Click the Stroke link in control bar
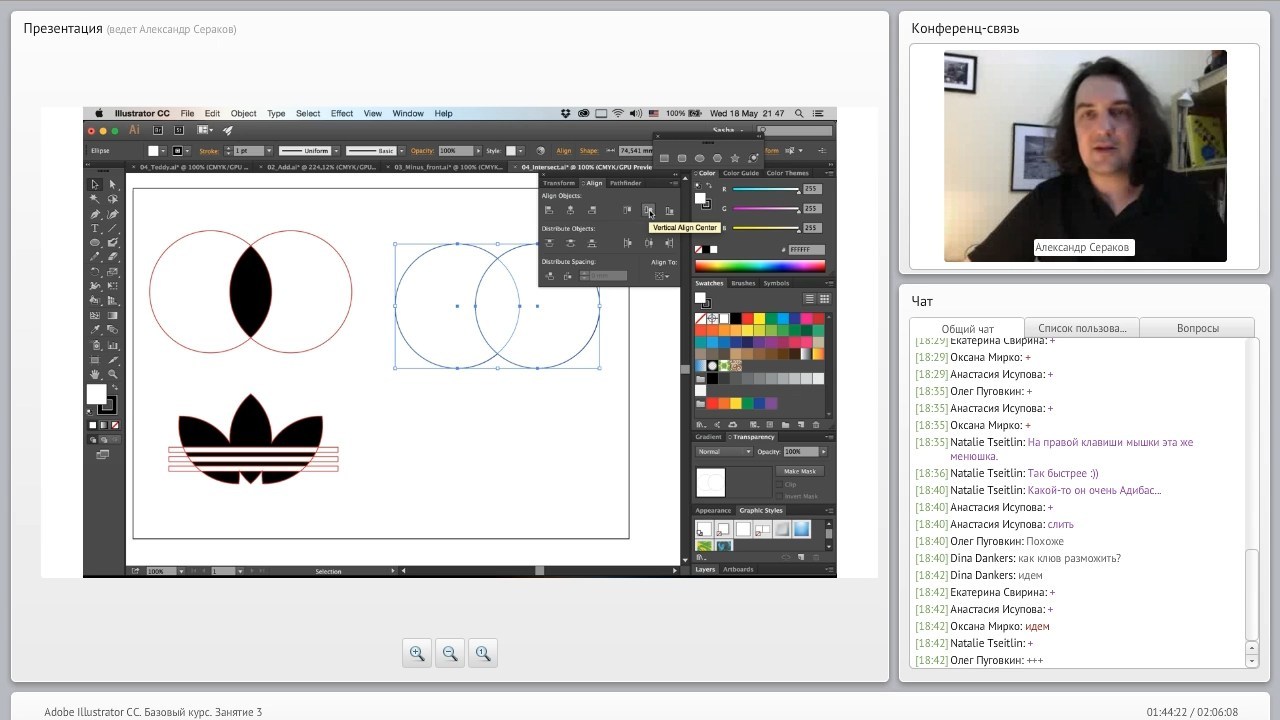This screenshot has height=720, width=1280. (209, 151)
